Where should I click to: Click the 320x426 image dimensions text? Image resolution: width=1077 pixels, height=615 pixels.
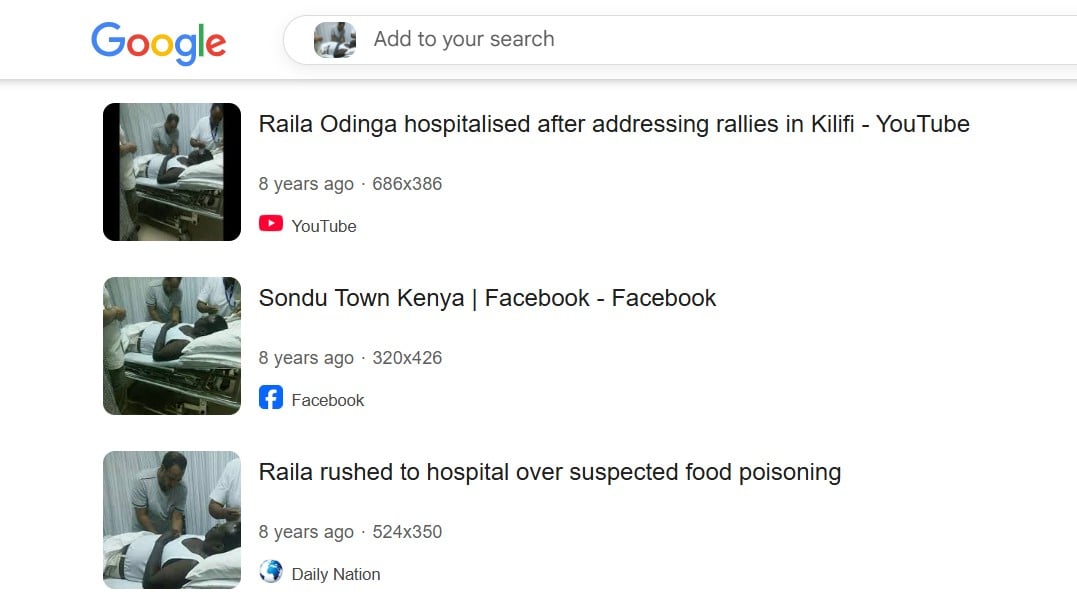point(407,358)
